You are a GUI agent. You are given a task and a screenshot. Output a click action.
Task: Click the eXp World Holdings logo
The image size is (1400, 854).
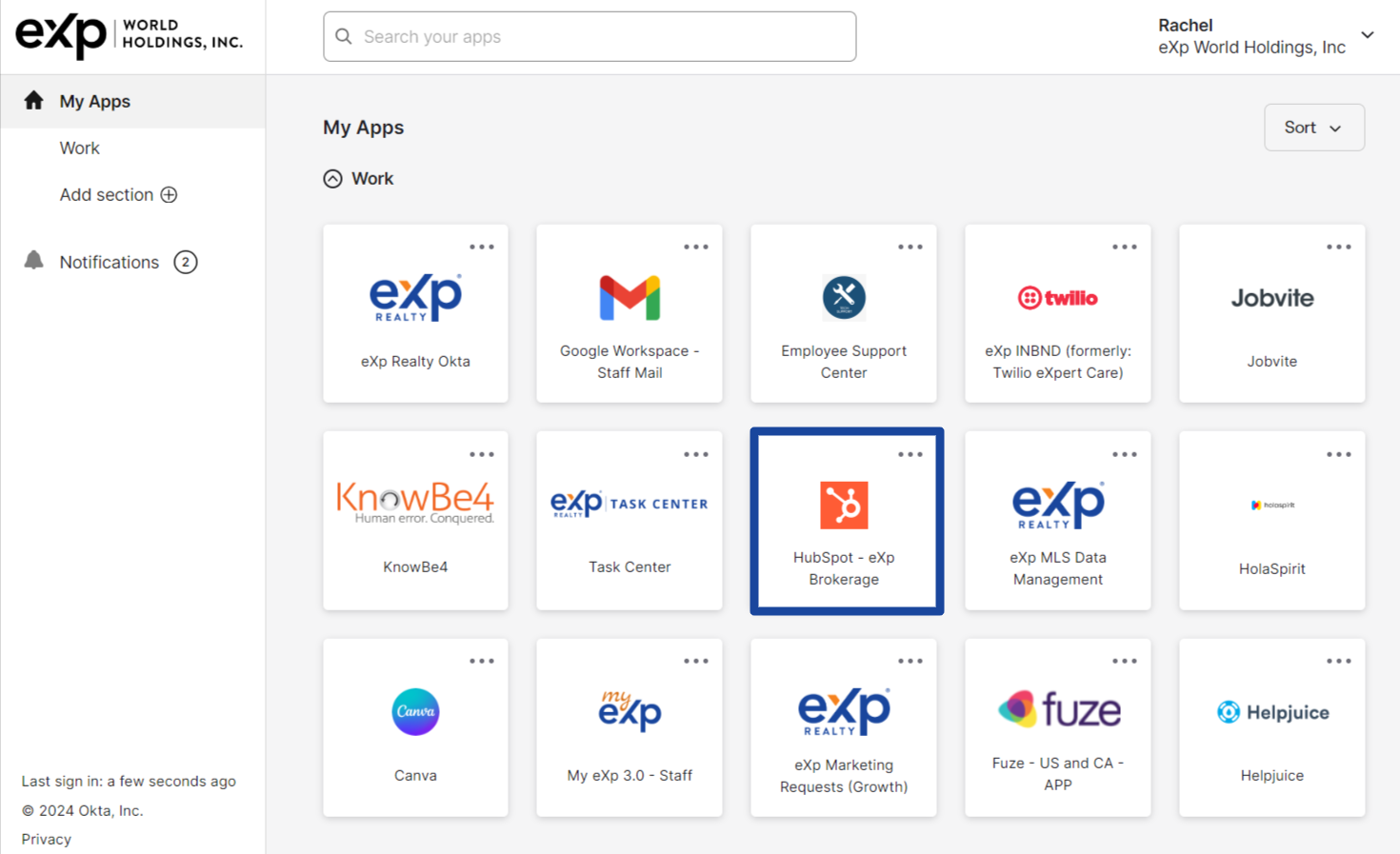click(x=130, y=35)
